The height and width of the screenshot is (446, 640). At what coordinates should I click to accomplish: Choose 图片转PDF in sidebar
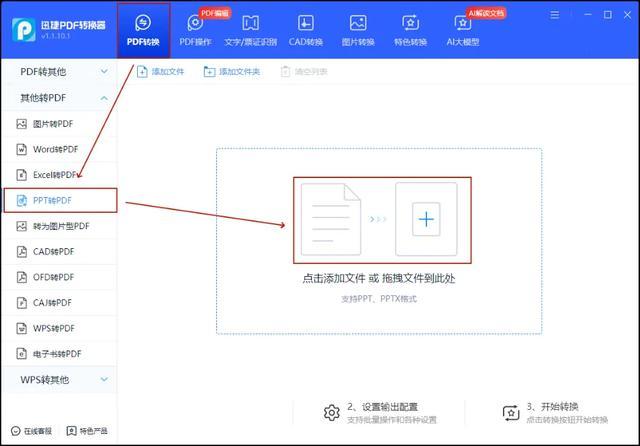[x=60, y=124]
